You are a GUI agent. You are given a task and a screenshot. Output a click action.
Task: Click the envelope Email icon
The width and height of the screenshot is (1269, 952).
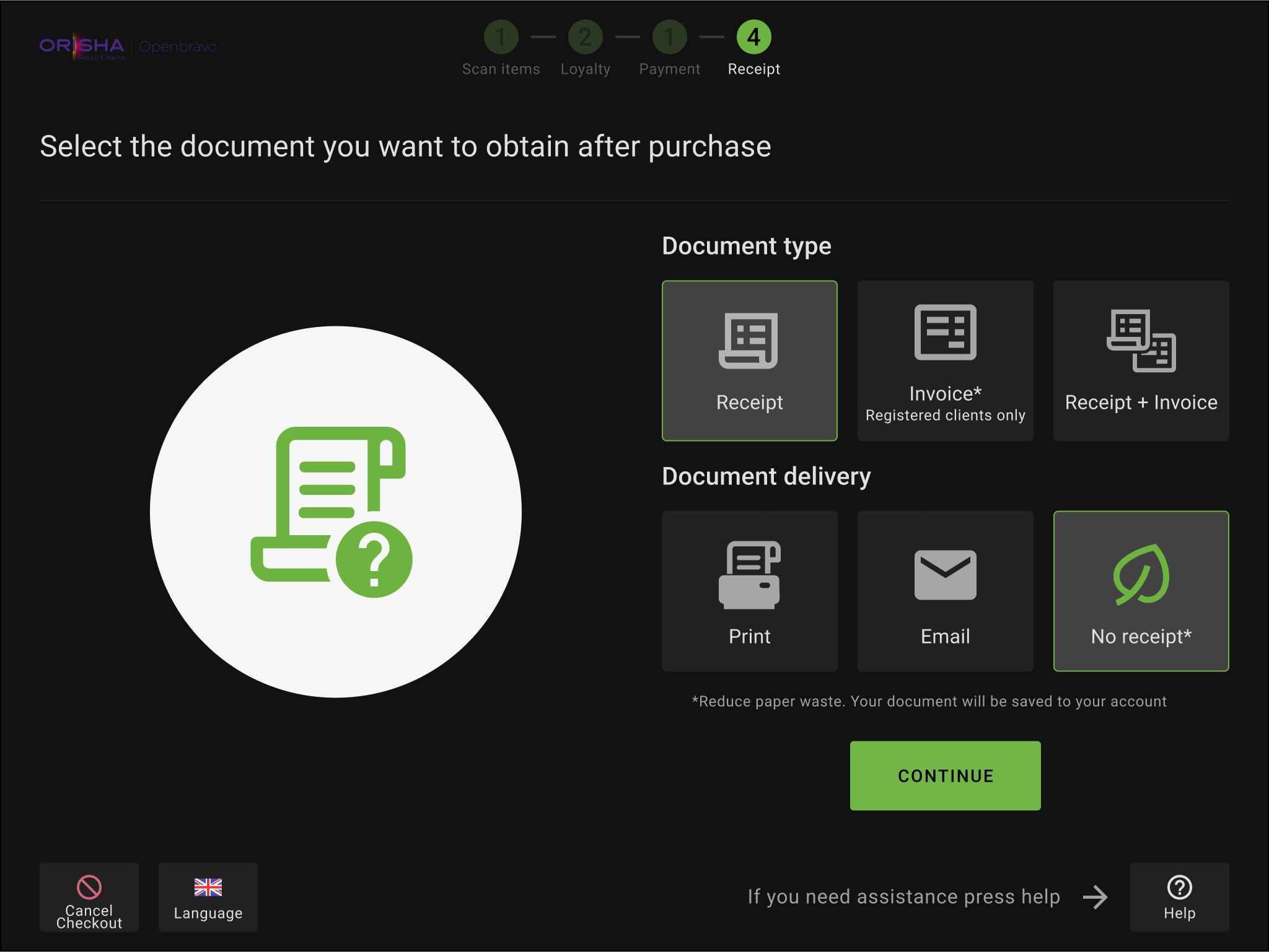945,575
